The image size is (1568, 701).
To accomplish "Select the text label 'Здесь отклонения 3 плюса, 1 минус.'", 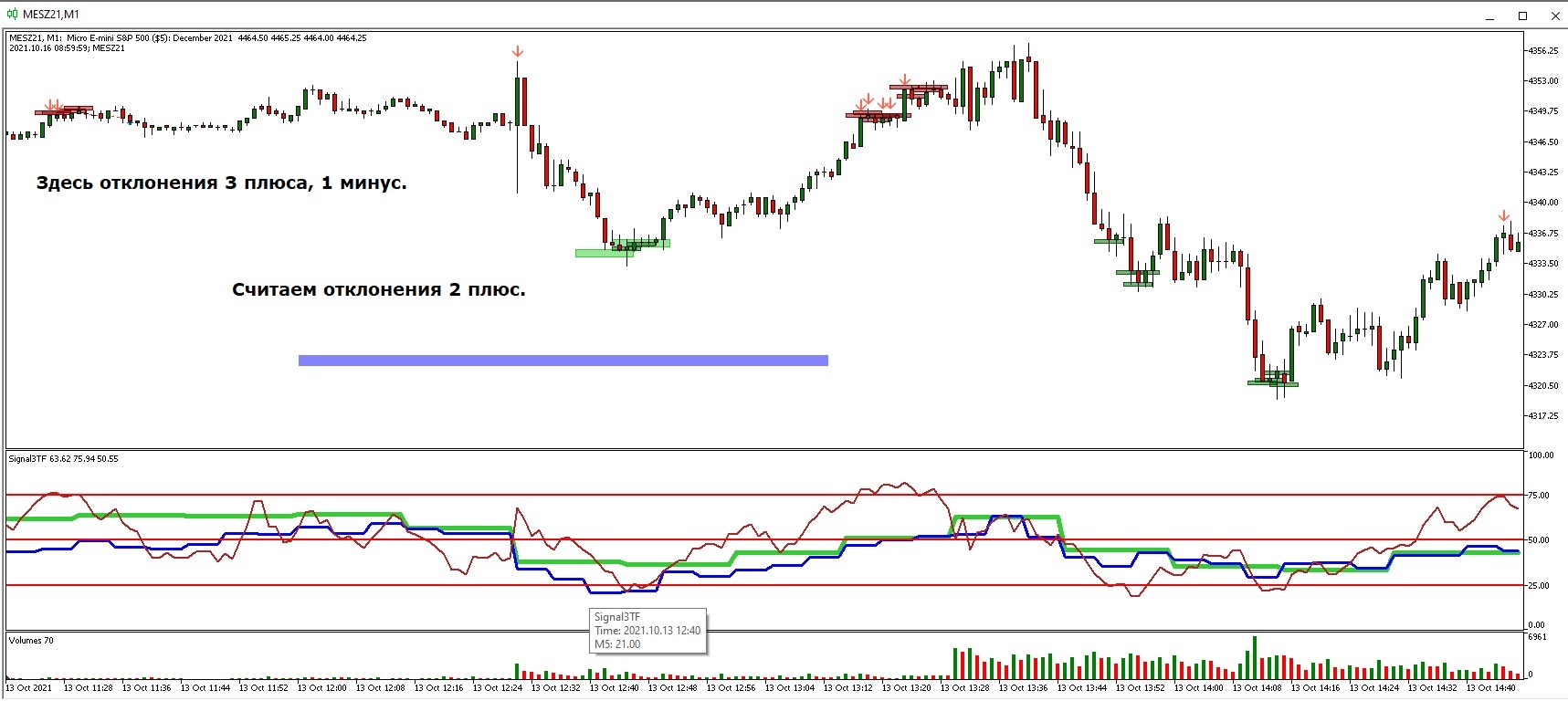I will click(x=222, y=183).
